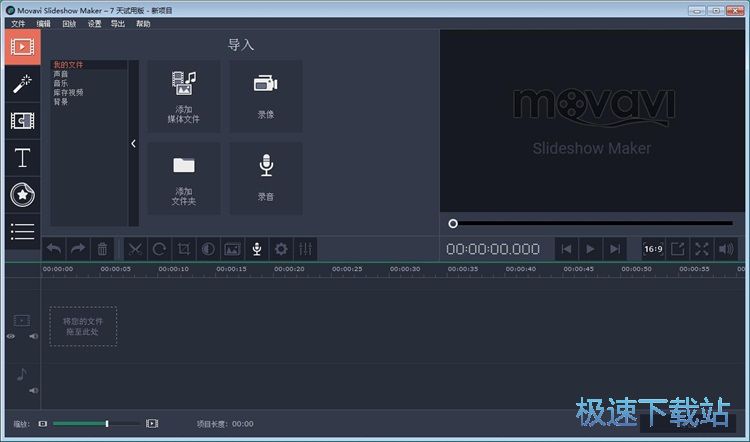
Task: Click the timeline zoom slider handle
Action: point(107,423)
